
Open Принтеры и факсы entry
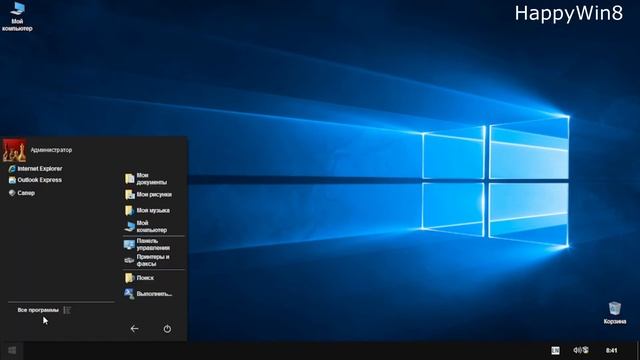(147, 260)
